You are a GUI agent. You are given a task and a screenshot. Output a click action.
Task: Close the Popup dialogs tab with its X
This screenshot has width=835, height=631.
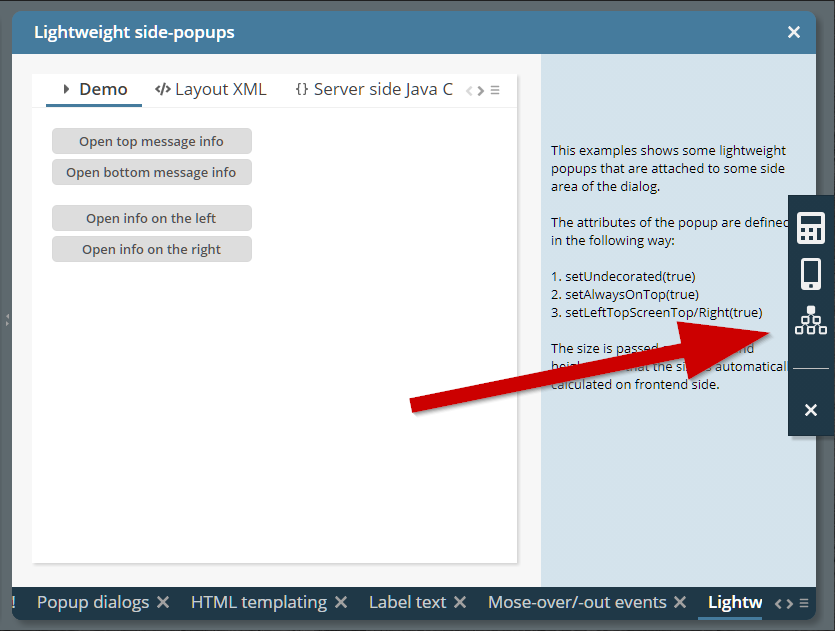(162, 602)
